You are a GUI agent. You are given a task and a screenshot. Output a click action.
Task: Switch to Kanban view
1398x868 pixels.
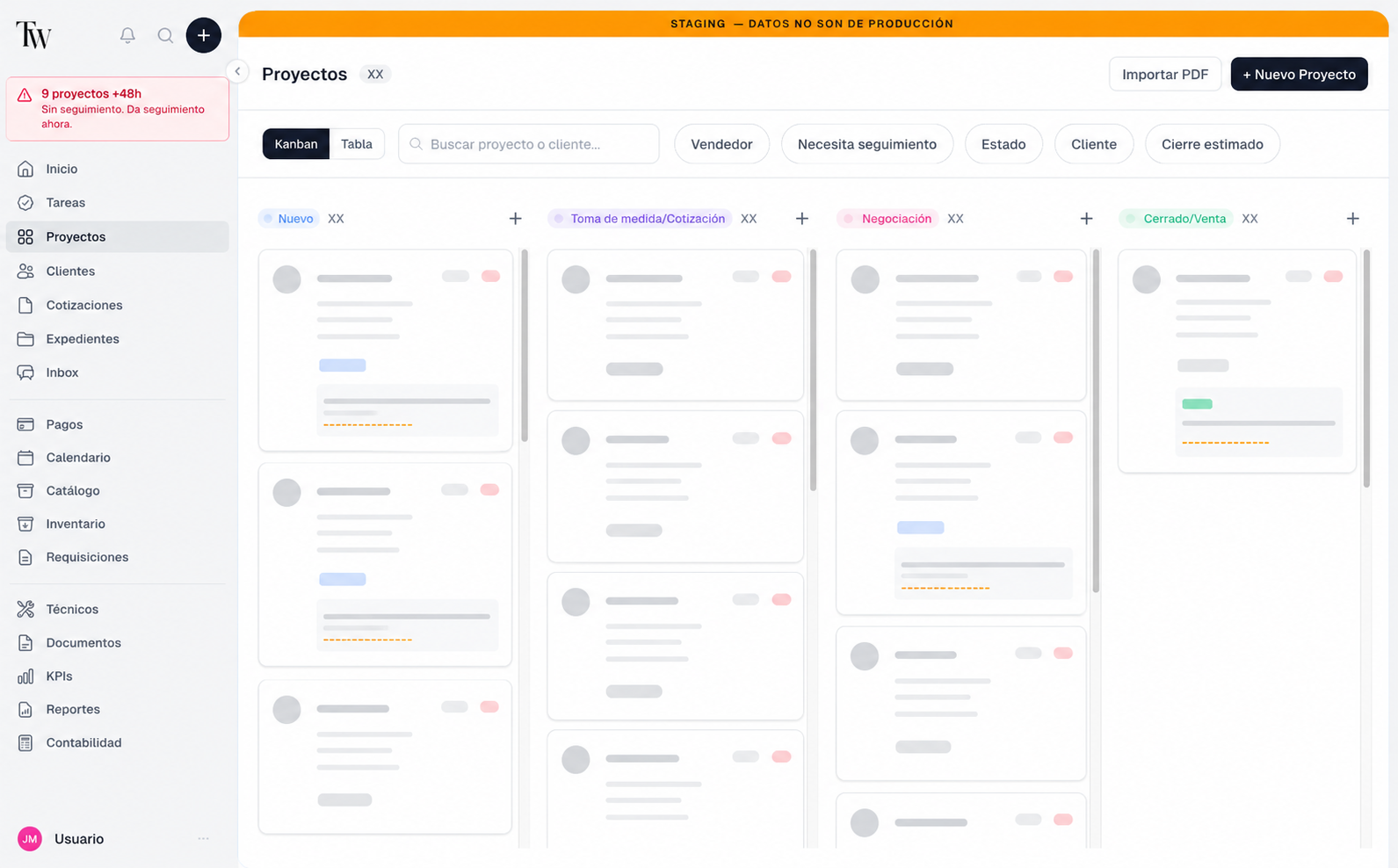pos(296,144)
